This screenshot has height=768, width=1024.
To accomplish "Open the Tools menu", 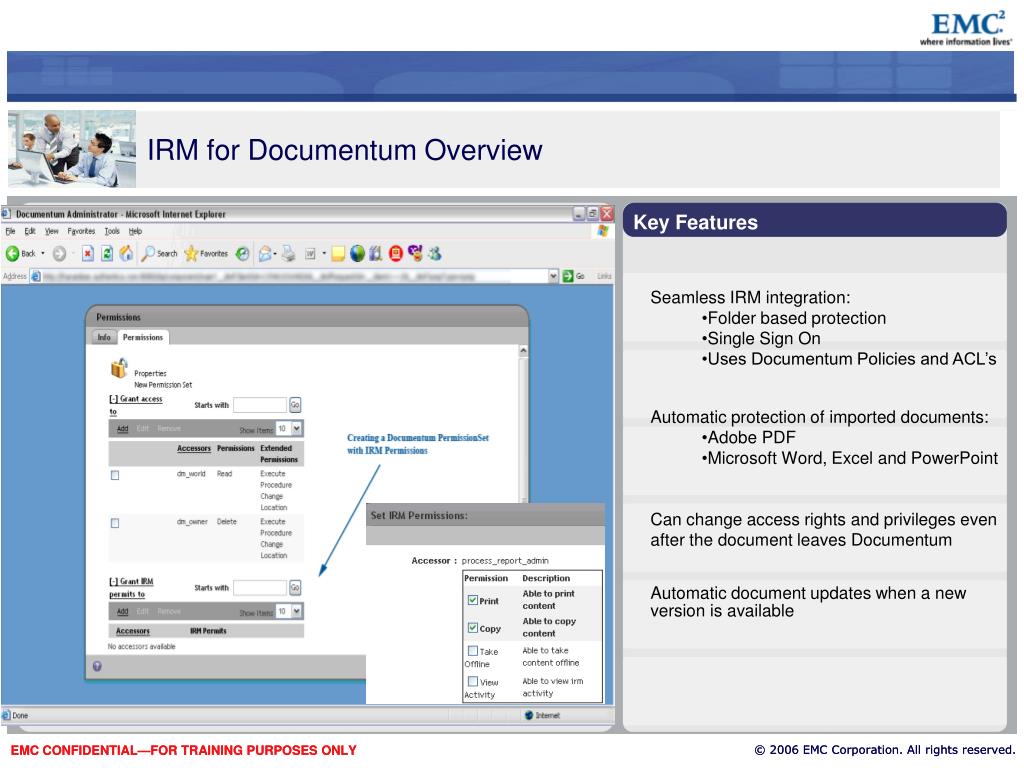I will tap(112, 231).
